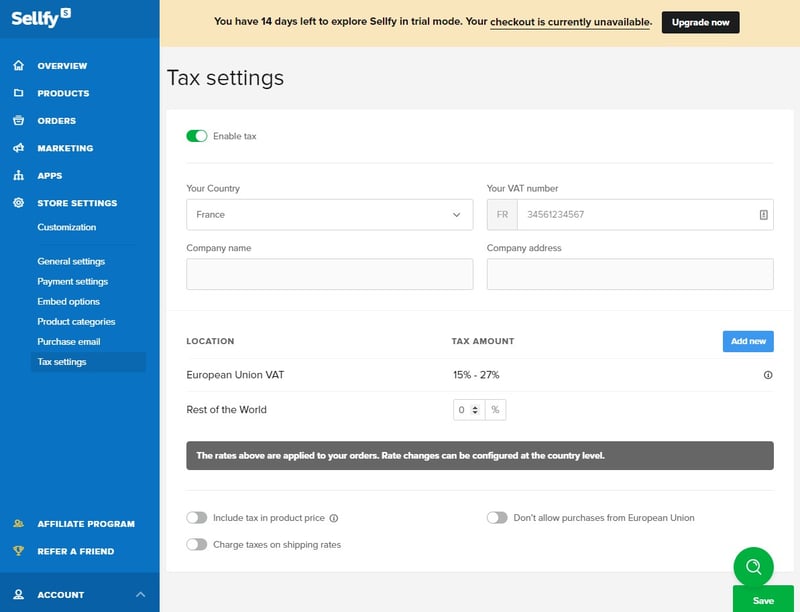Click the European Union VAT info icon
The height and width of the screenshot is (612, 800).
[x=767, y=375]
